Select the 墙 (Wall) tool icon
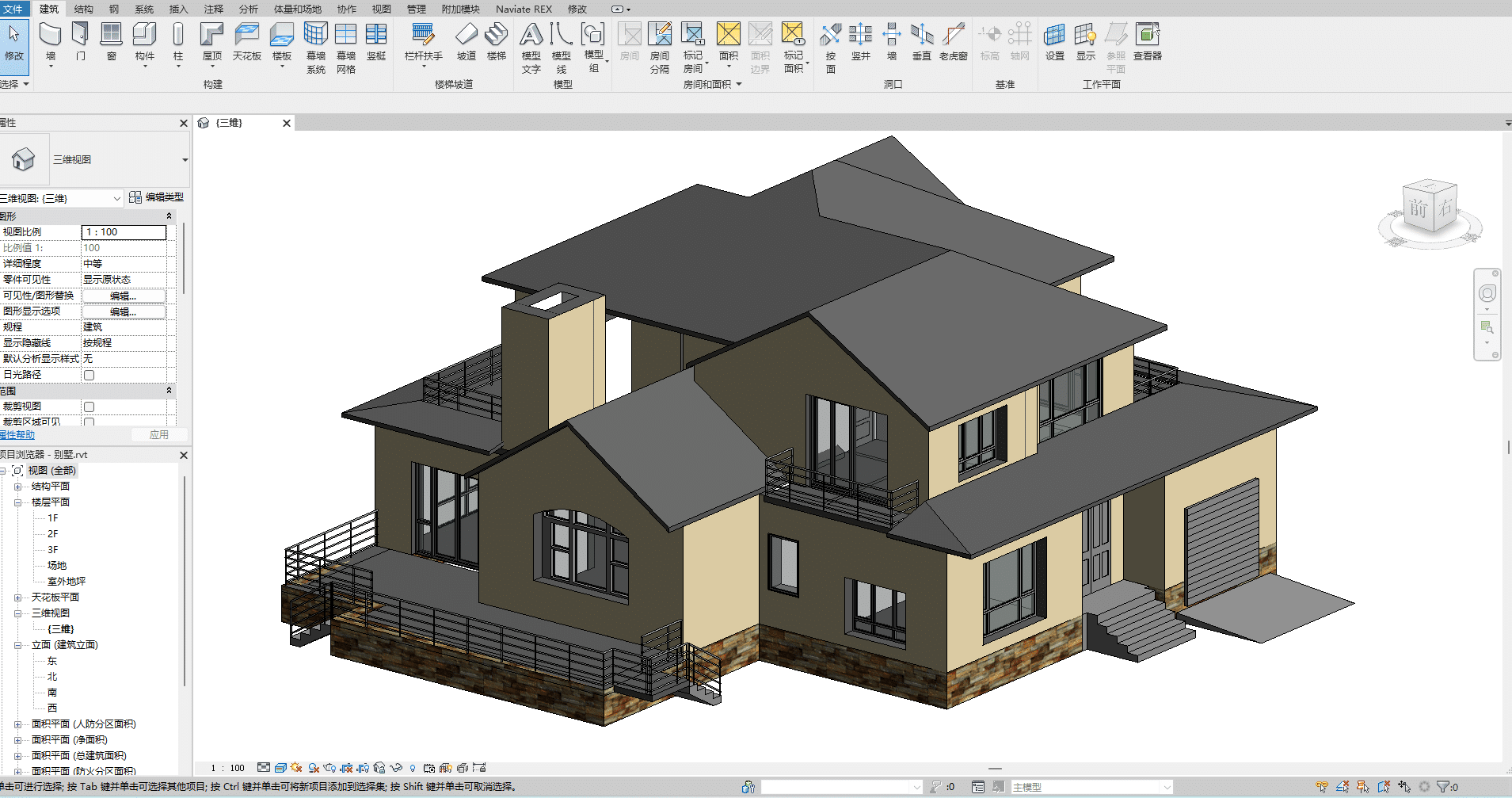Viewport: 1512px width, 798px height. [51, 36]
